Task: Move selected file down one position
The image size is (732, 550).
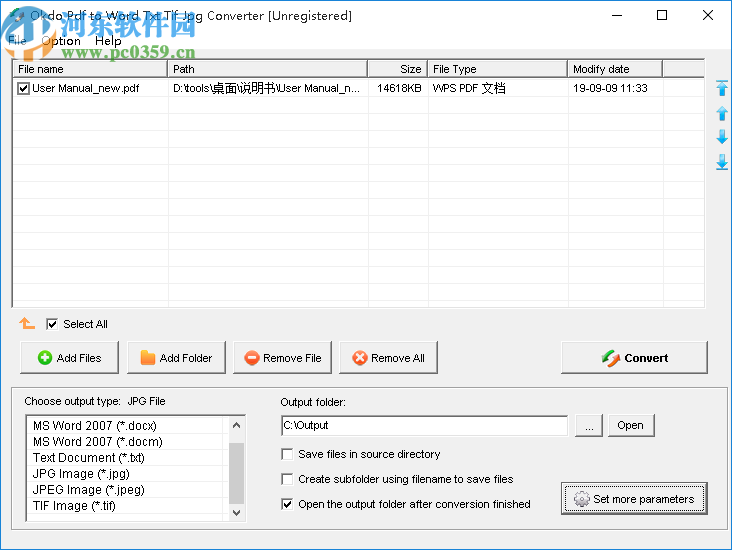Action: [x=722, y=137]
